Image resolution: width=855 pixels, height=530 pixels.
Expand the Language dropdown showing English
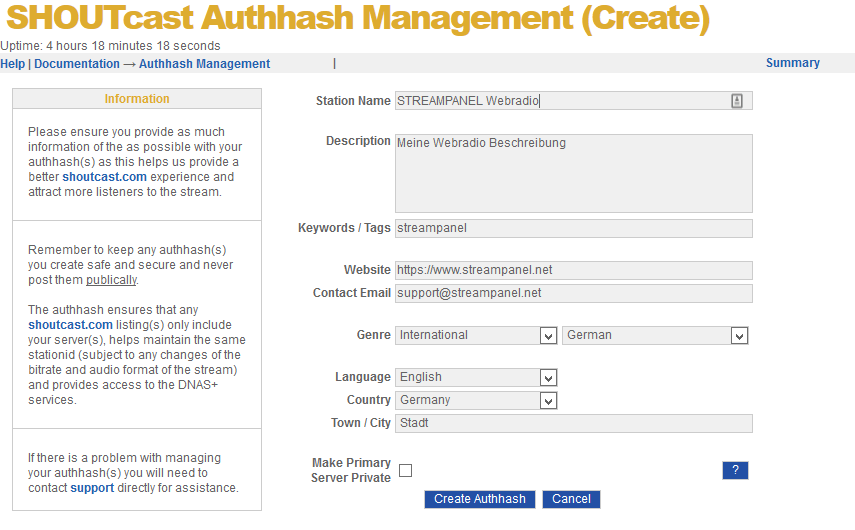pyautogui.click(x=476, y=377)
